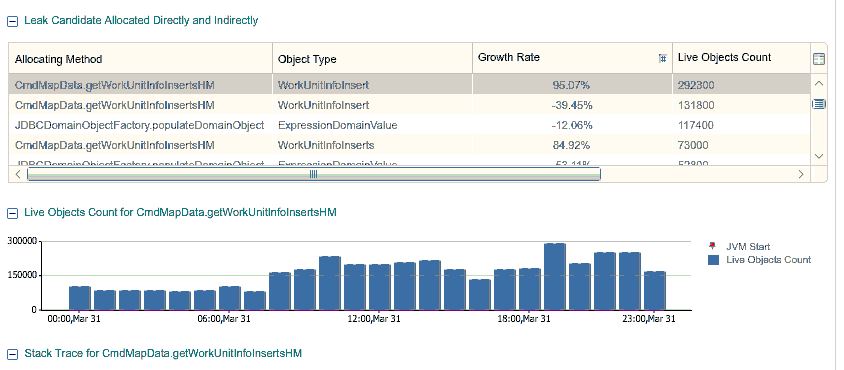Click the table rows view icon
This screenshot has width=844, height=370.
(x=819, y=104)
